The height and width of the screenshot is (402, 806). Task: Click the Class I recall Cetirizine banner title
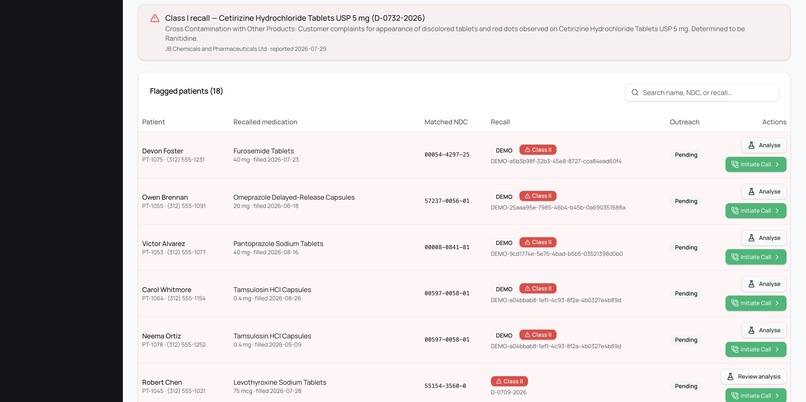coord(295,18)
